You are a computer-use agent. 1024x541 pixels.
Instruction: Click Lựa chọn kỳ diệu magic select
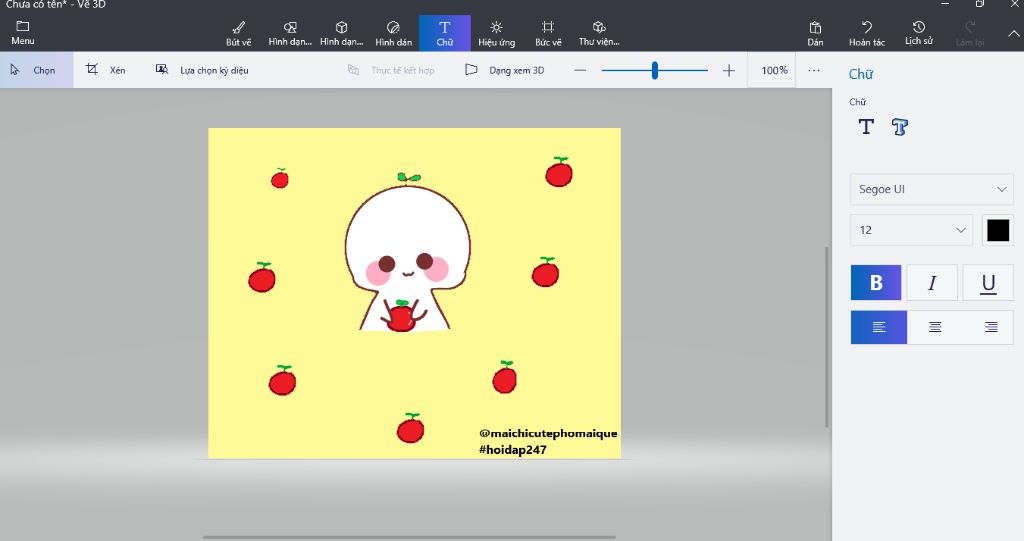tap(202, 70)
